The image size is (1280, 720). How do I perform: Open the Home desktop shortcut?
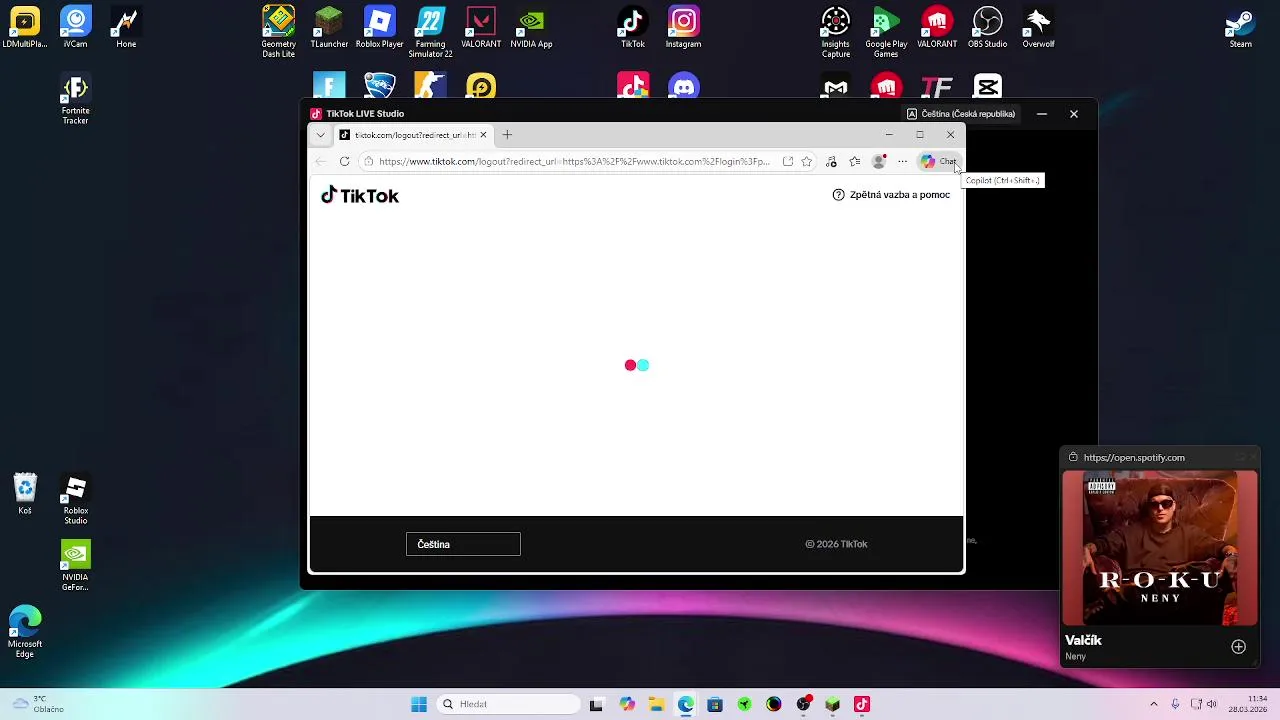coord(126,27)
